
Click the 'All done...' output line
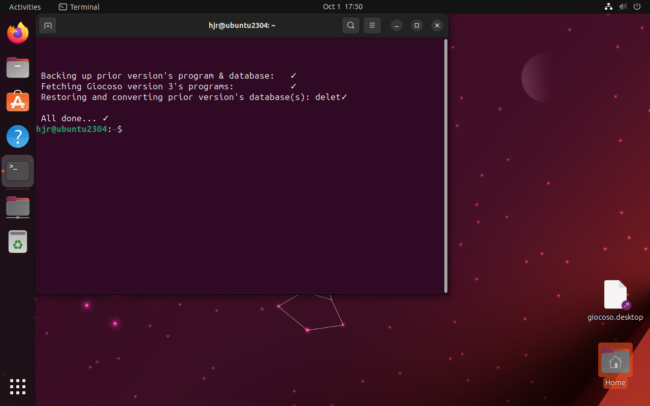coord(75,118)
